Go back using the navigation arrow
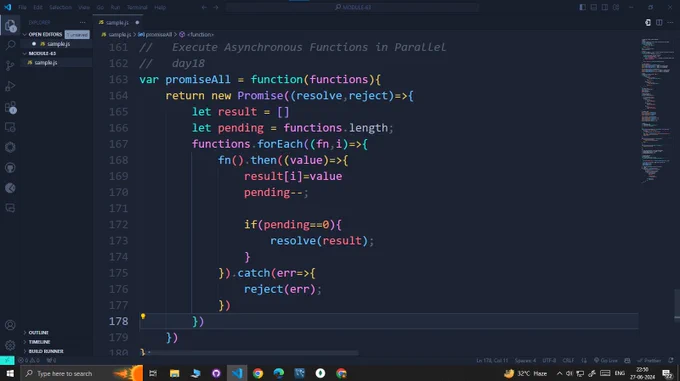The width and height of the screenshot is (680, 381). click(x=204, y=7)
